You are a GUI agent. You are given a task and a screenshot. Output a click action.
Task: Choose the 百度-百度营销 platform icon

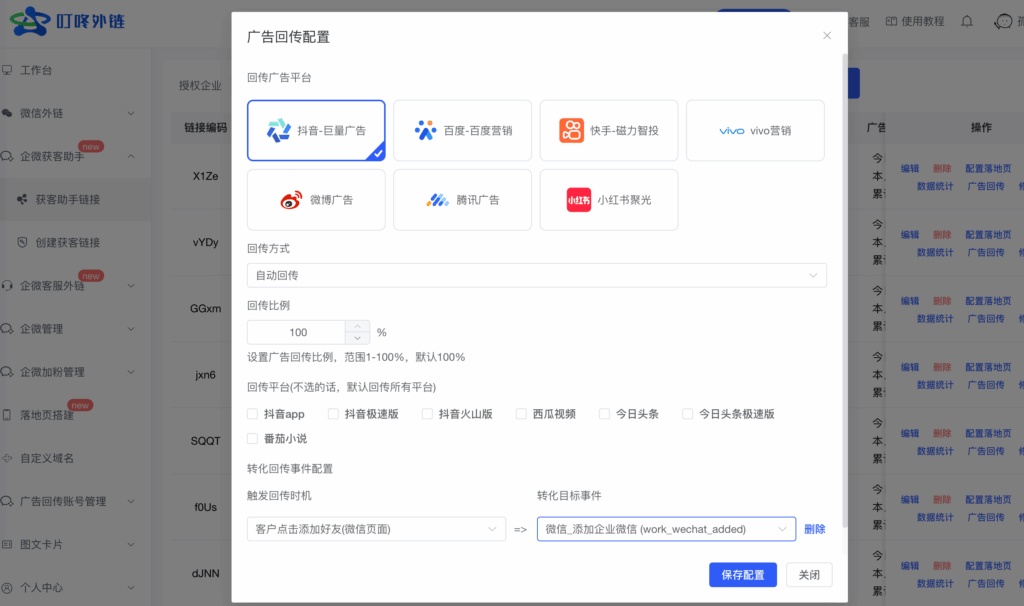point(426,130)
